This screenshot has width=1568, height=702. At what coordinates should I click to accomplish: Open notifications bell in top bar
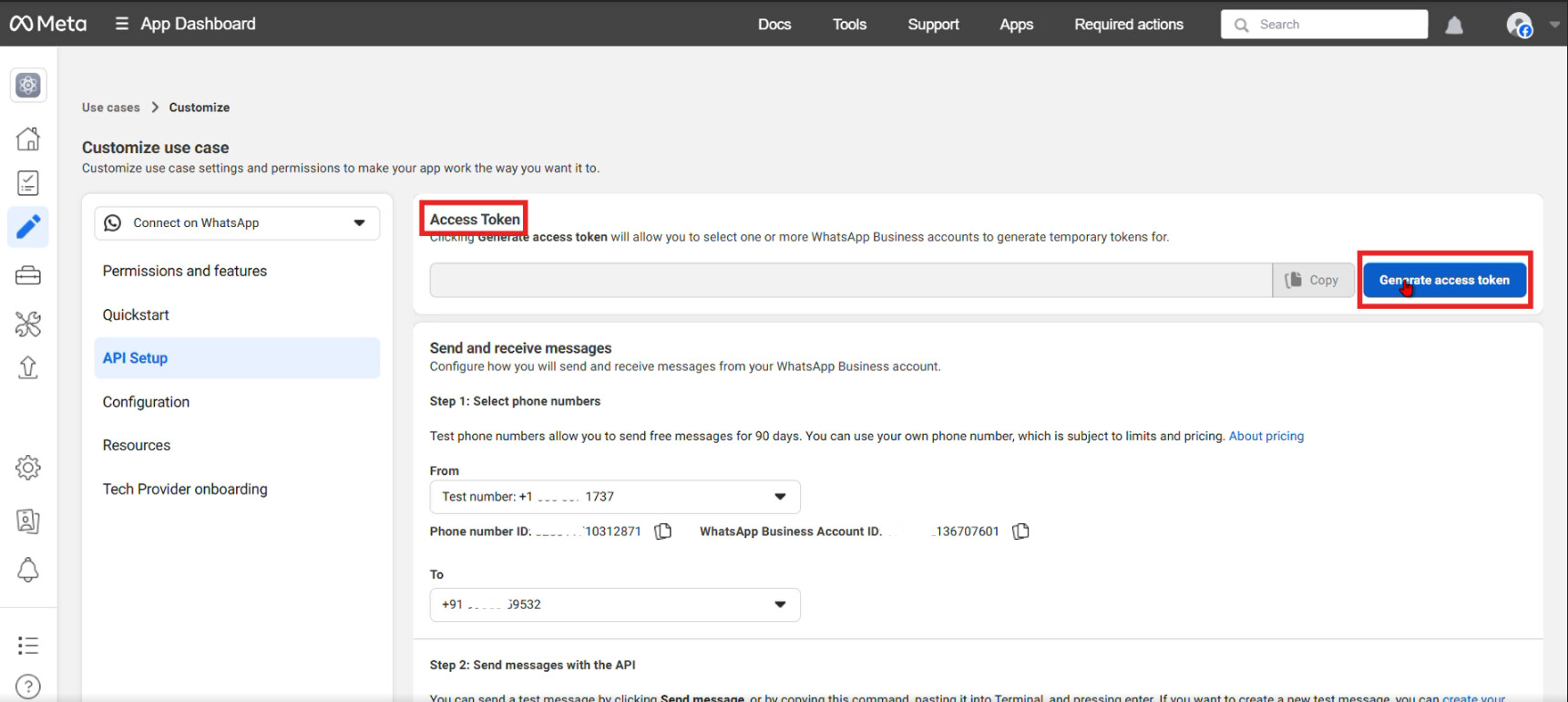[x=1454, y=26]
